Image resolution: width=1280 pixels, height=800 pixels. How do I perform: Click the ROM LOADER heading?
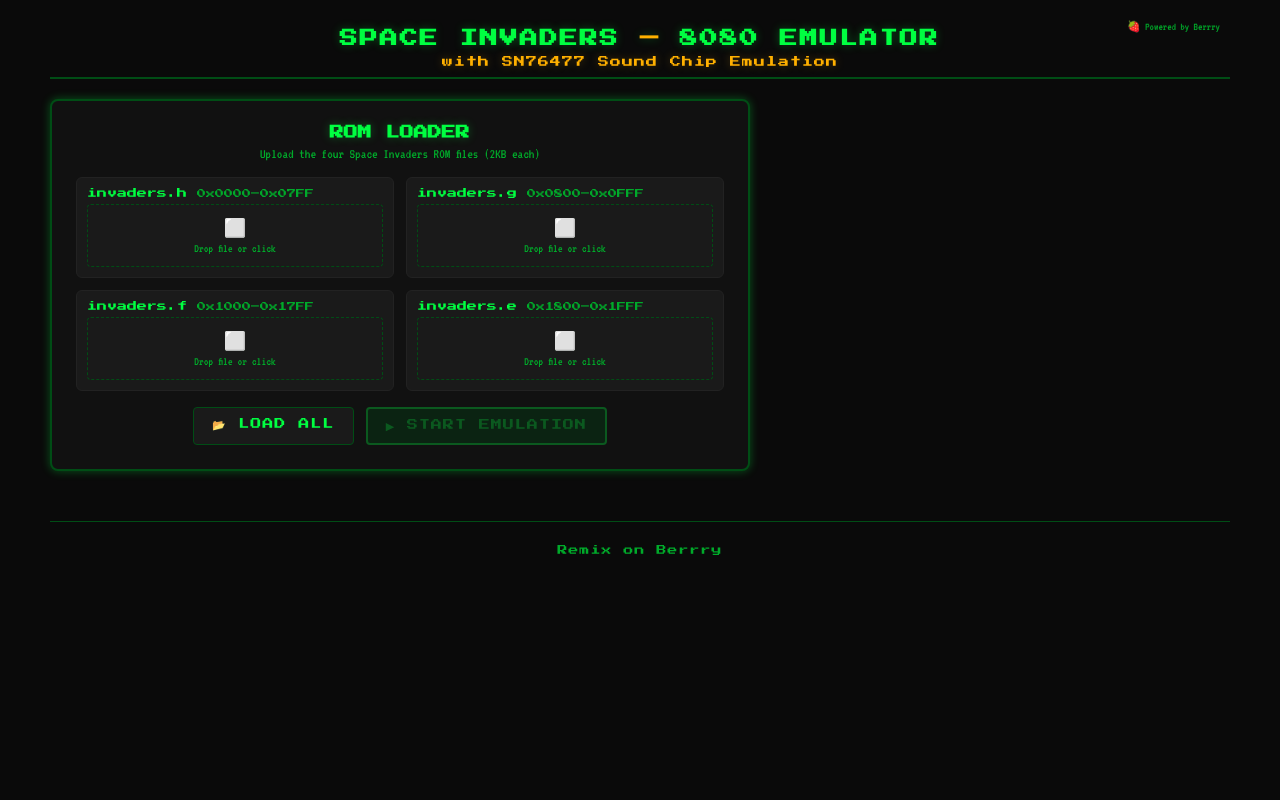pyautogui.click(x=399, y=131)
